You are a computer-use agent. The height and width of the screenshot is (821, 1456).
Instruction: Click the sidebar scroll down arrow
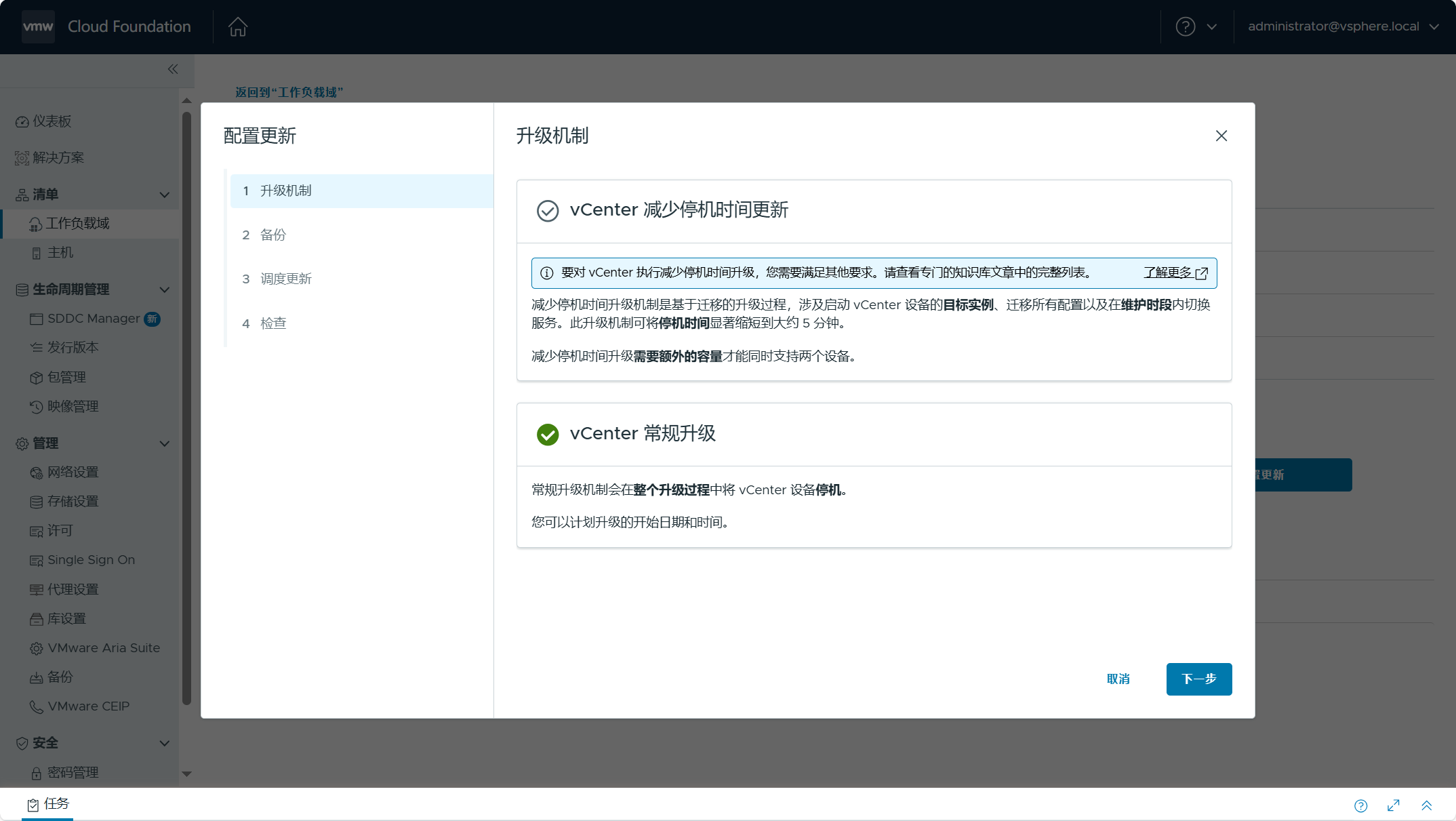coord(187,774)
